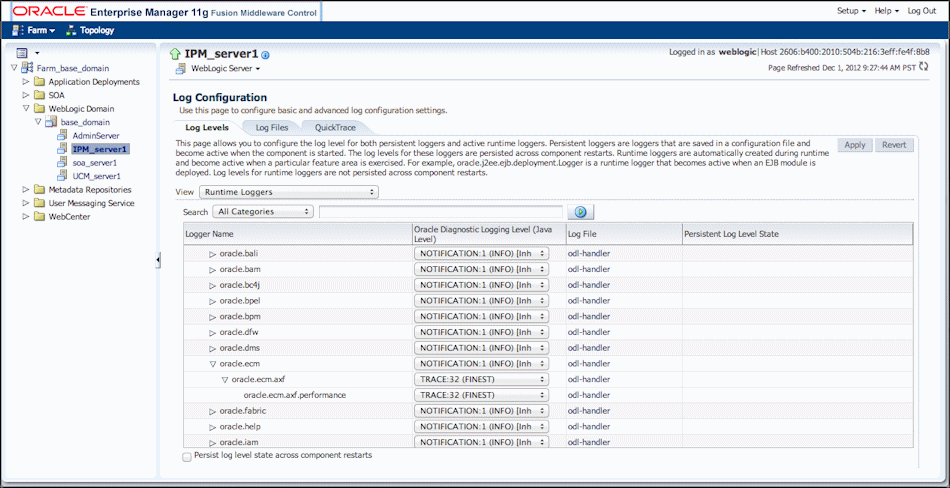The width and height of the screenshot is (950, 488).
Task: Open the navigation tree view menu icon
Action: (22, 52)
